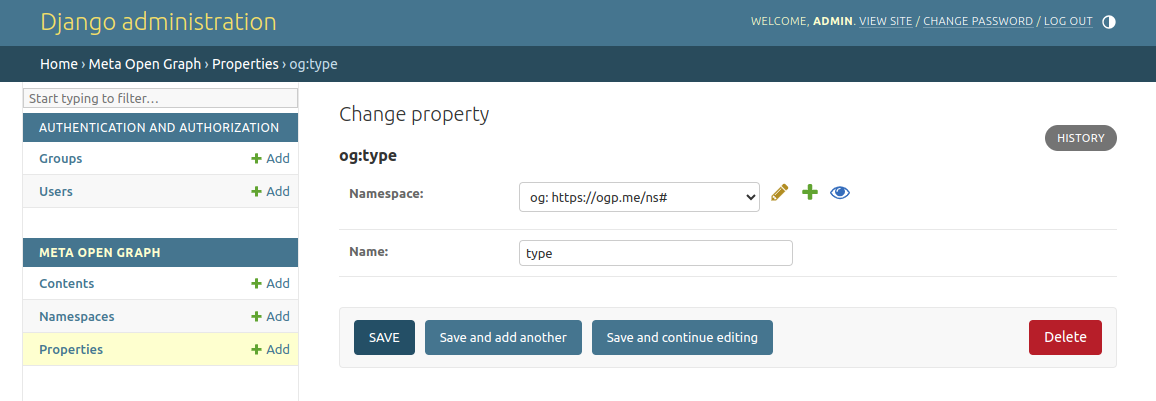1156x401 pixels.
Task: Click the Namespace: field label
Action: pyautogui.click(x=386, y=194)
